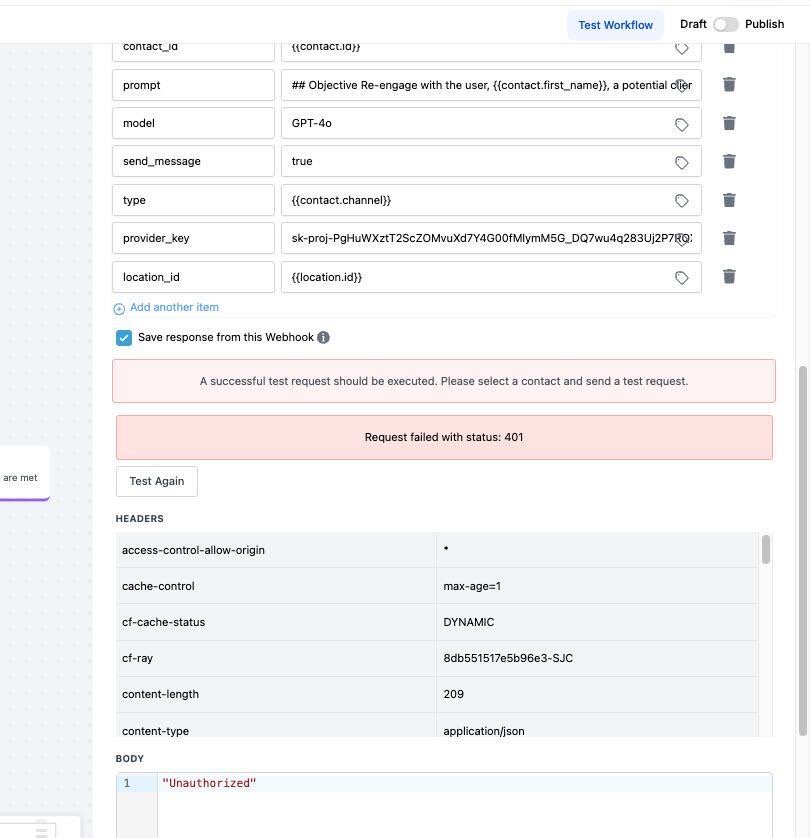Click the provider_key value field
Image resolution: width=810 pixels, height=838 pixels.
pyautogui.click(x=480, y=238)
